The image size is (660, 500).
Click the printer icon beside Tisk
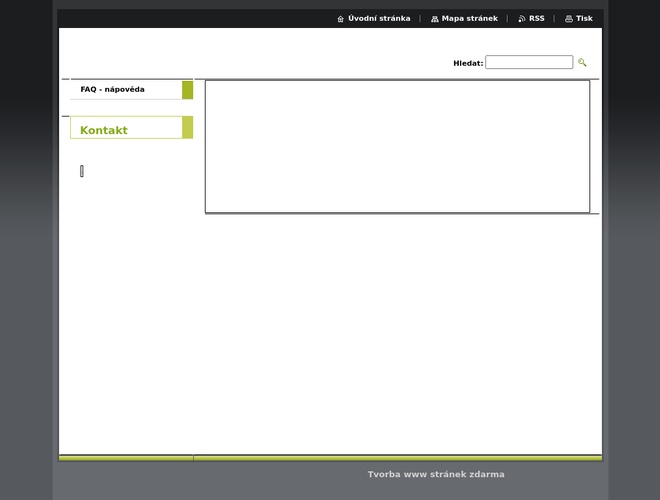(x=569, y=19)
